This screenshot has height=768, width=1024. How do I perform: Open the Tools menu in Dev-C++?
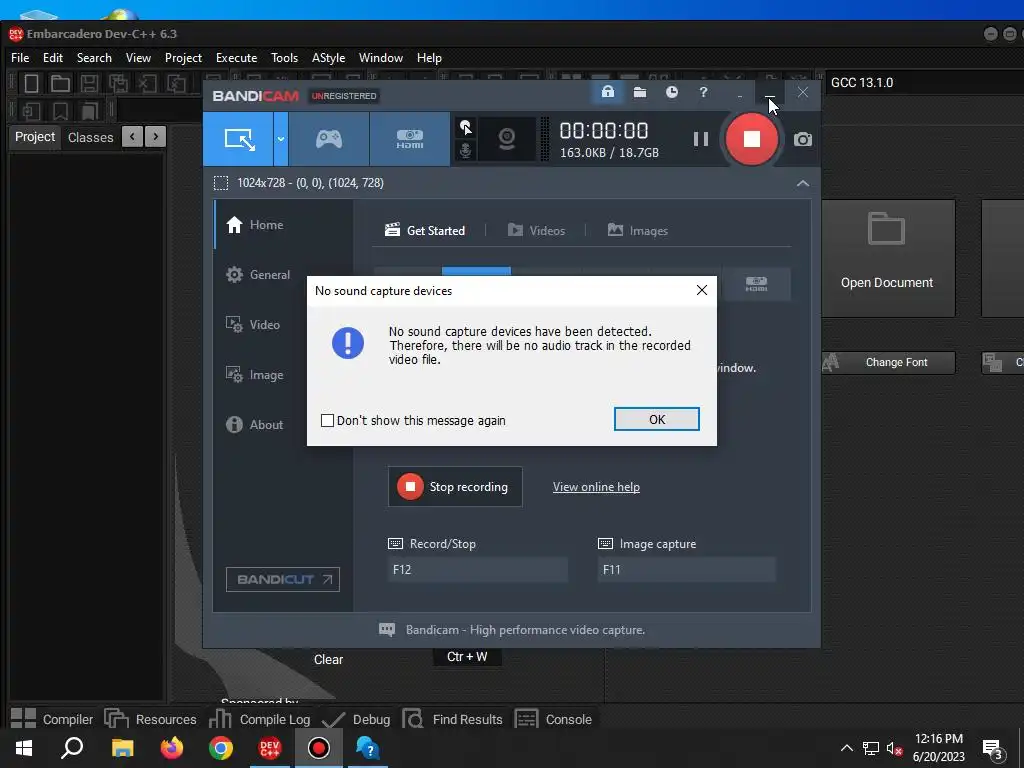(x=284, y=57)
